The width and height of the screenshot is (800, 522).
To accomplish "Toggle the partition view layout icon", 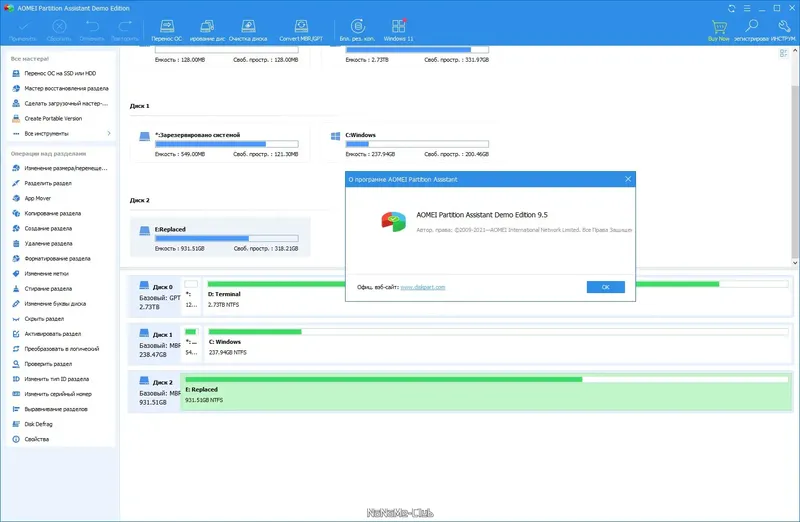I will (x=784, y=54).
